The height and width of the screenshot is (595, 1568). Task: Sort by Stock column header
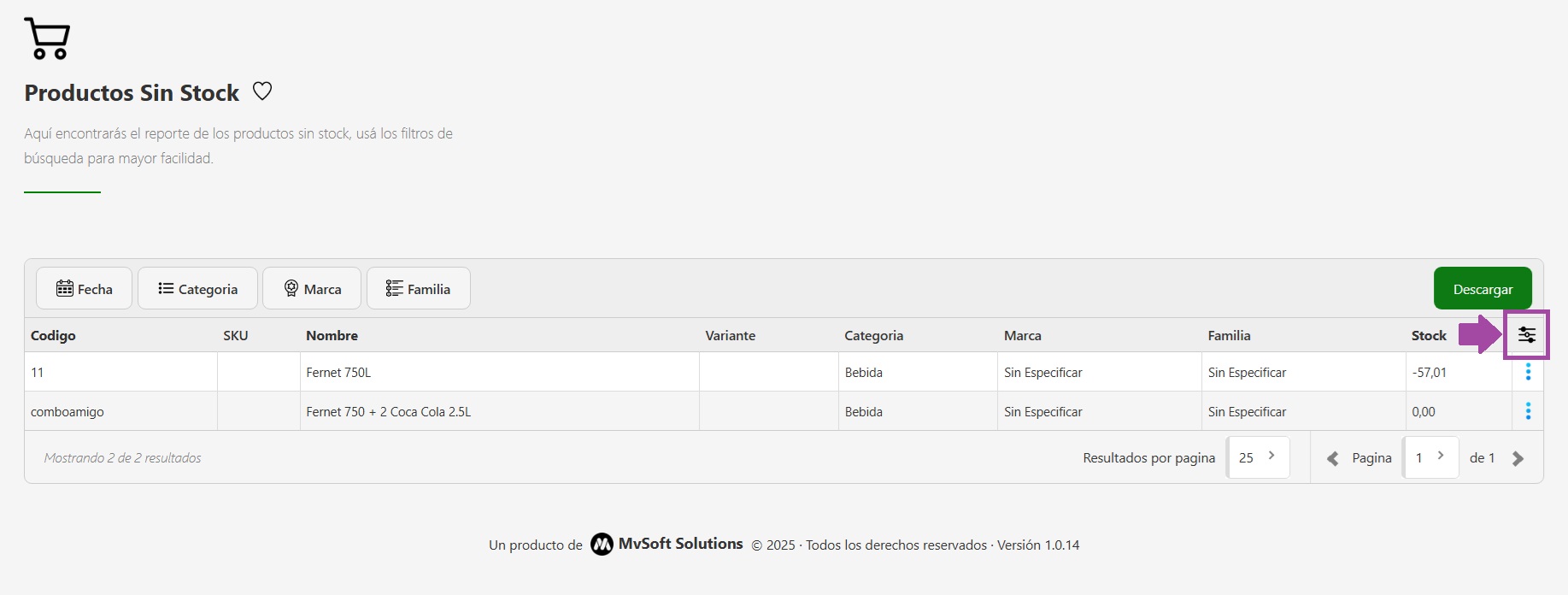[1428, 336]
